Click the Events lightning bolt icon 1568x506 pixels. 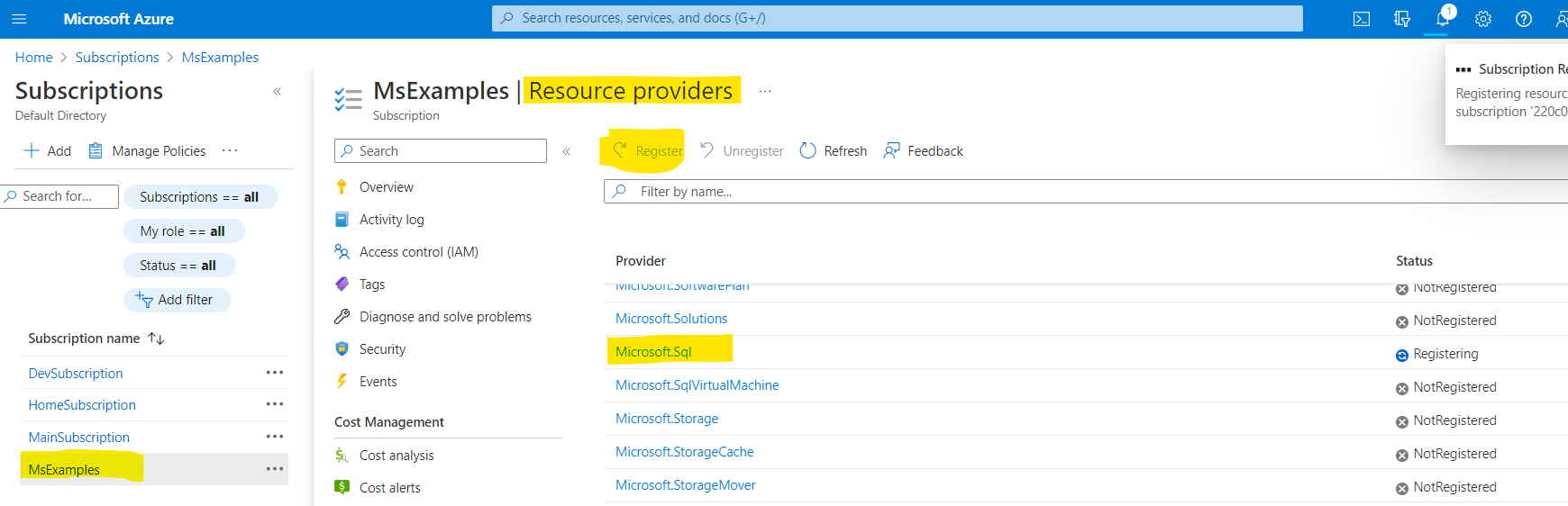coord(342,382)
